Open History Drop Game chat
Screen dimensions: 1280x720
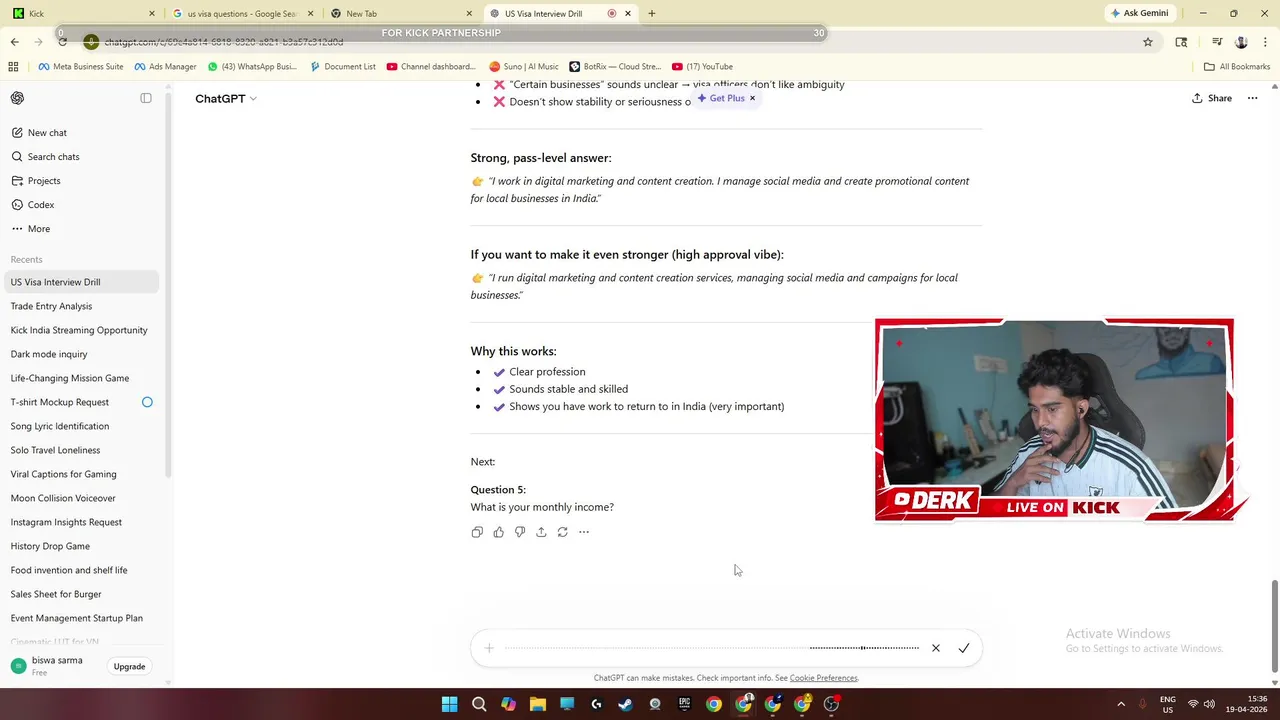coord(81,546)
